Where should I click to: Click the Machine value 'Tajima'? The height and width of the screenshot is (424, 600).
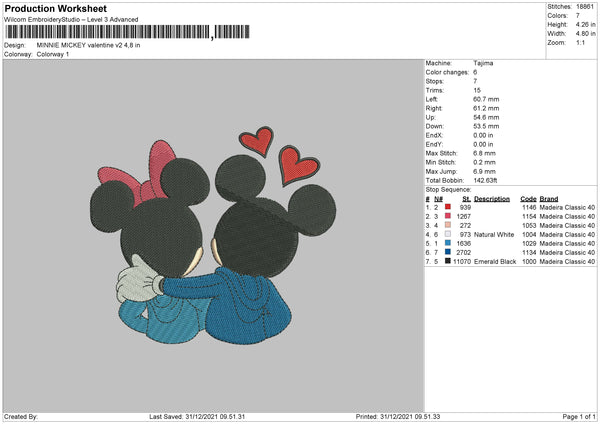pyautogui.click(x=483, y=63)
